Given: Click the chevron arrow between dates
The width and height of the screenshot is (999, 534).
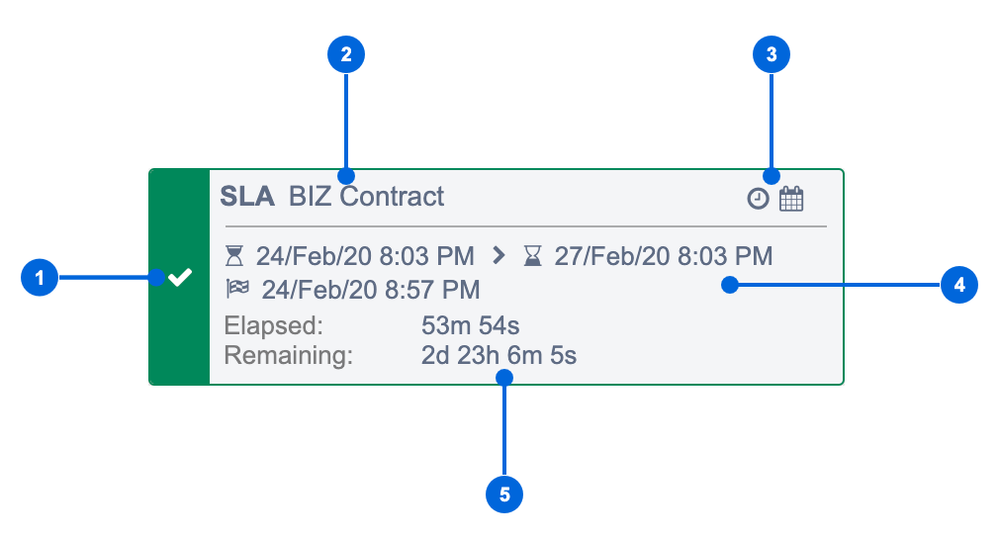Looking at the screenshot, I should tap(499, 256).
